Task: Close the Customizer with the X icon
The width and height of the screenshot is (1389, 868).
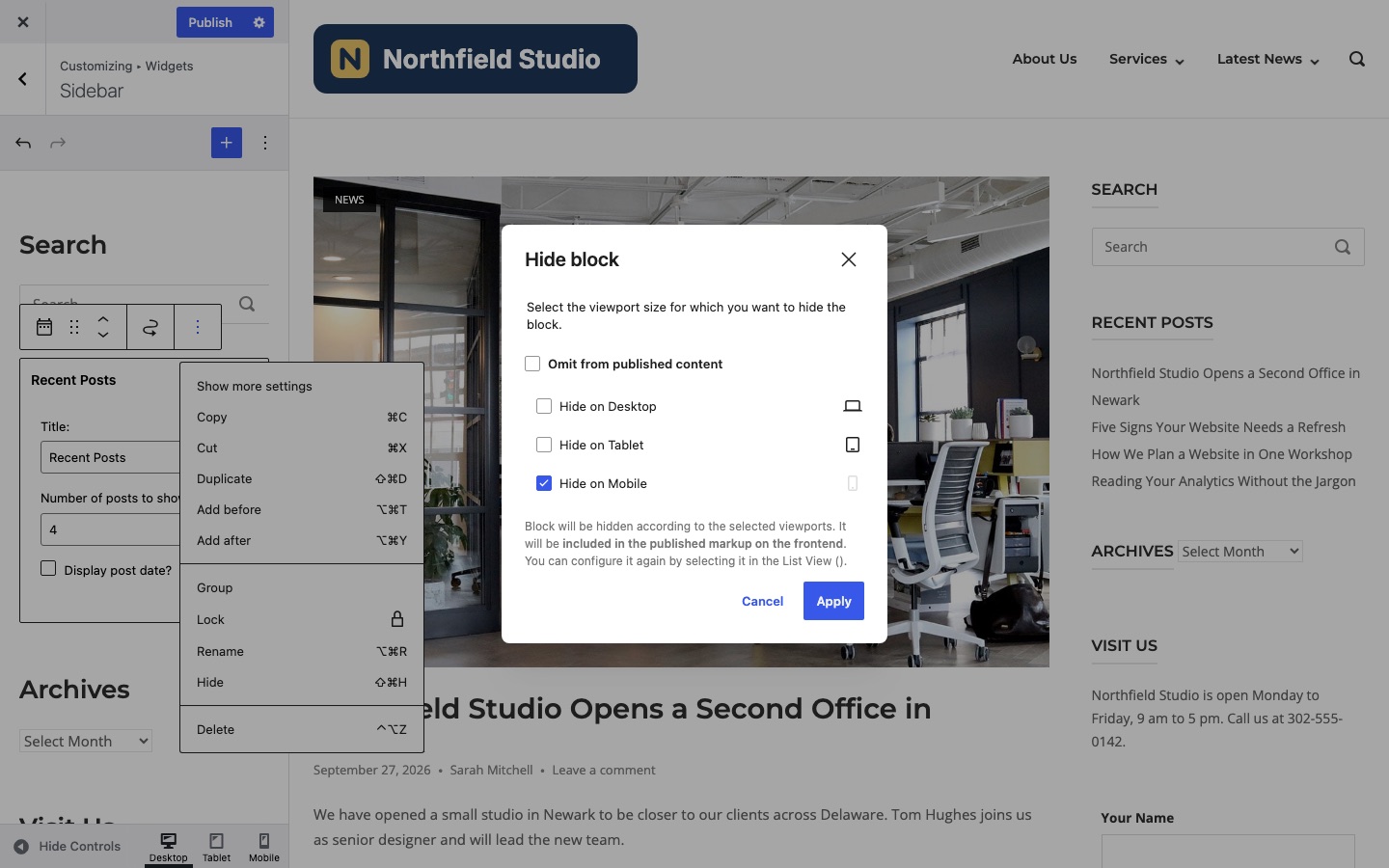Action: tap(22, 22)
